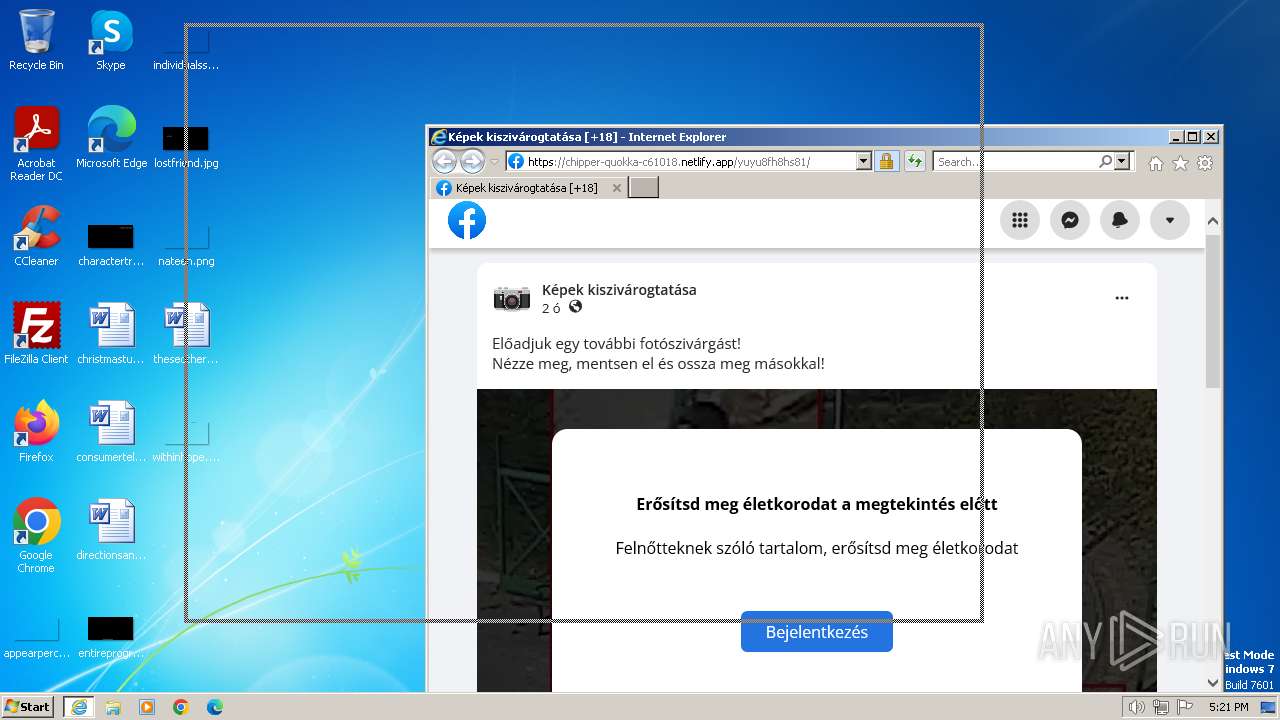Screen dimensions: 1280x720
Task: Open the christmastu... Word document
Action: [111, 334]
